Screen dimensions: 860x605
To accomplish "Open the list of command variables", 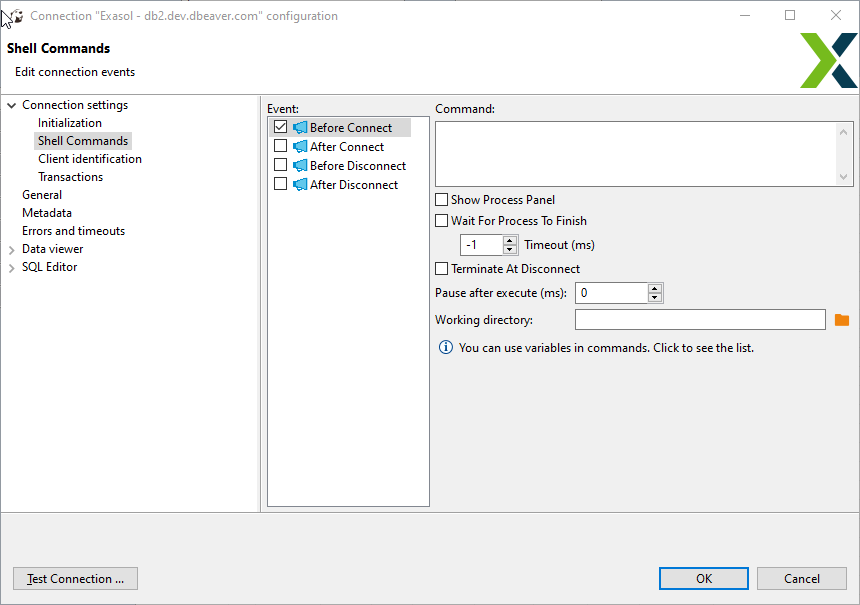I will click(600, 347).
